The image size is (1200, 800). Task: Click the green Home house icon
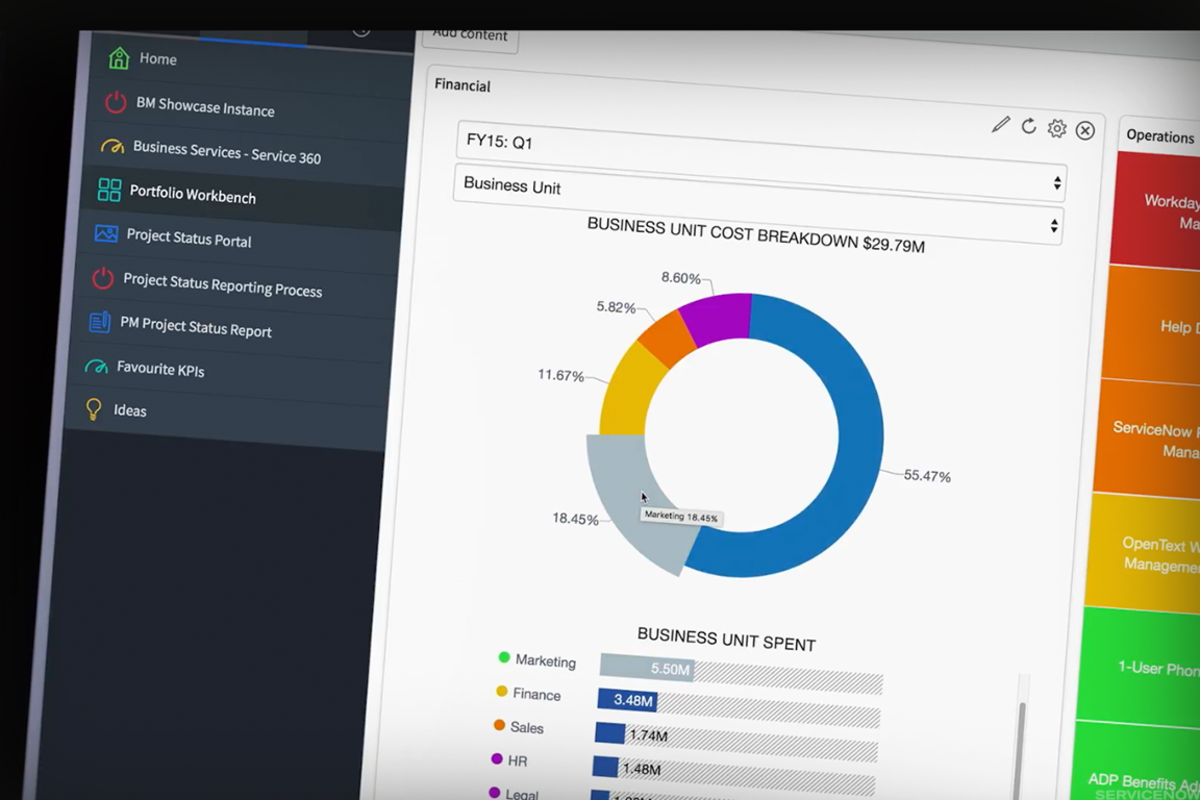119,57
